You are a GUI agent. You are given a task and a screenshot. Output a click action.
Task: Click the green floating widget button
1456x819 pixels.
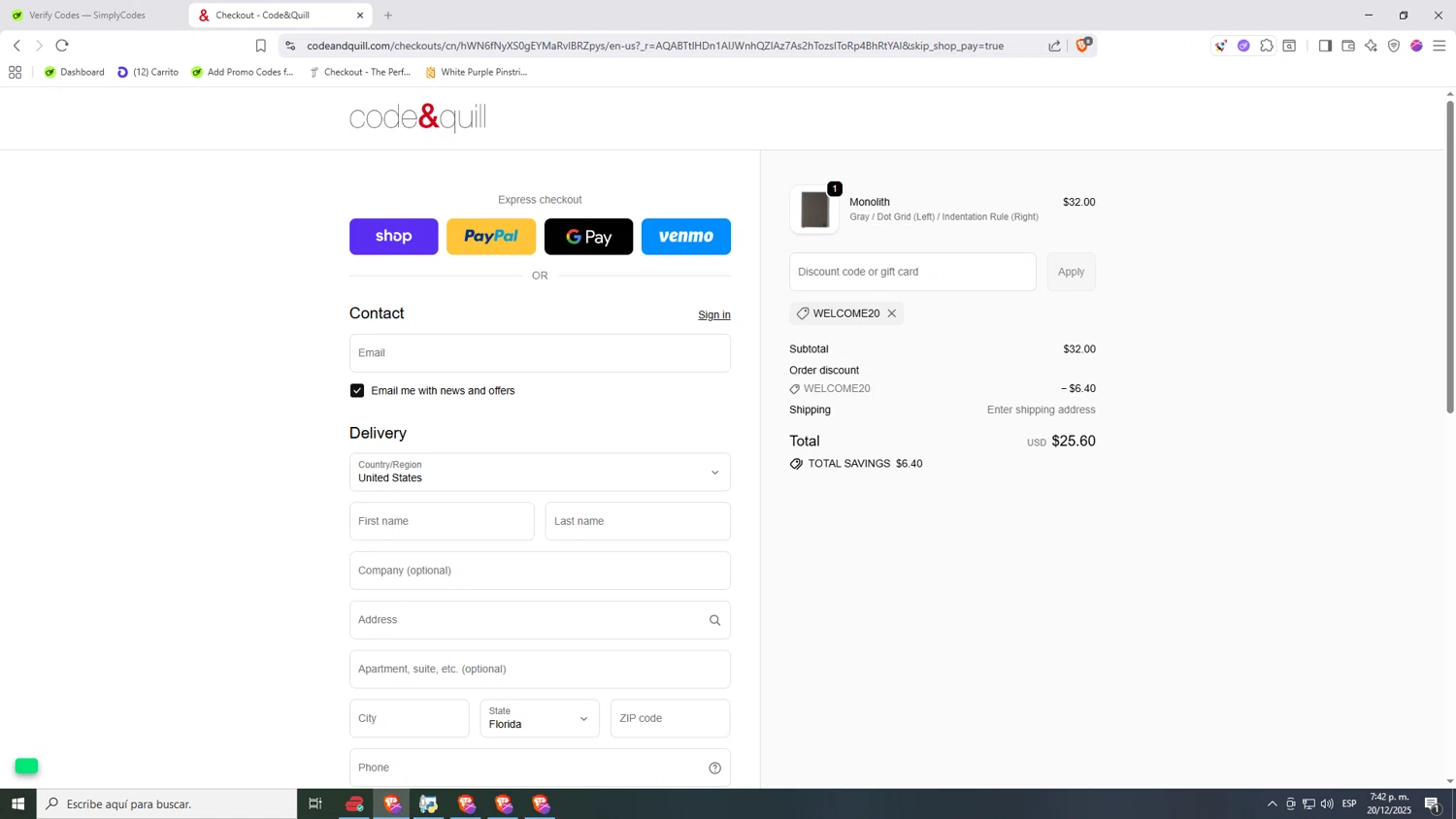coord(26,767)
